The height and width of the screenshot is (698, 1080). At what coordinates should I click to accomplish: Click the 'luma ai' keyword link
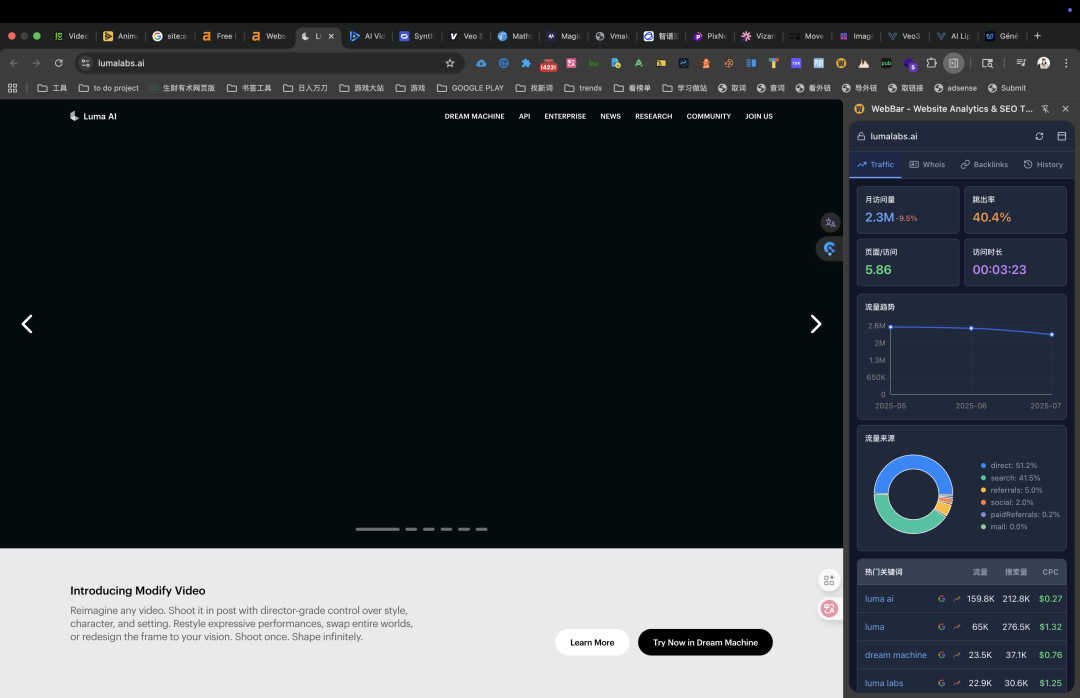pos(879,599)
